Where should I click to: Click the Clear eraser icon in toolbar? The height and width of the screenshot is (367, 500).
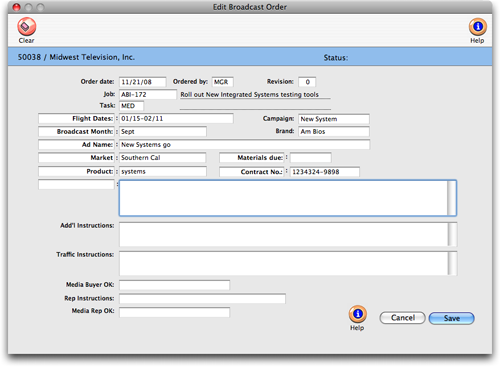pyautogui.click(x=27, y=27)
